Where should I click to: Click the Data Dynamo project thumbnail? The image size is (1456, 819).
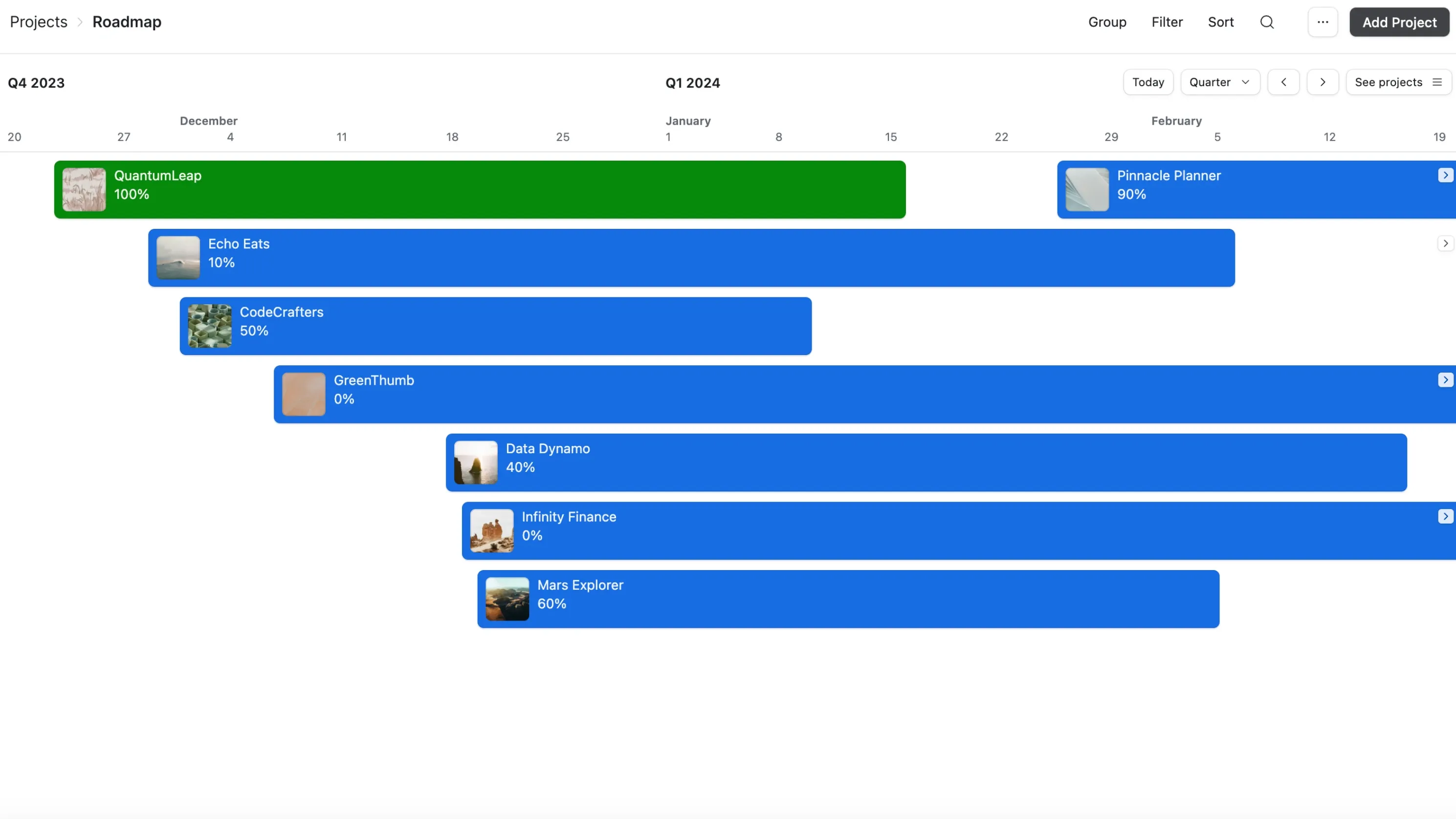[x=475, y=462]
